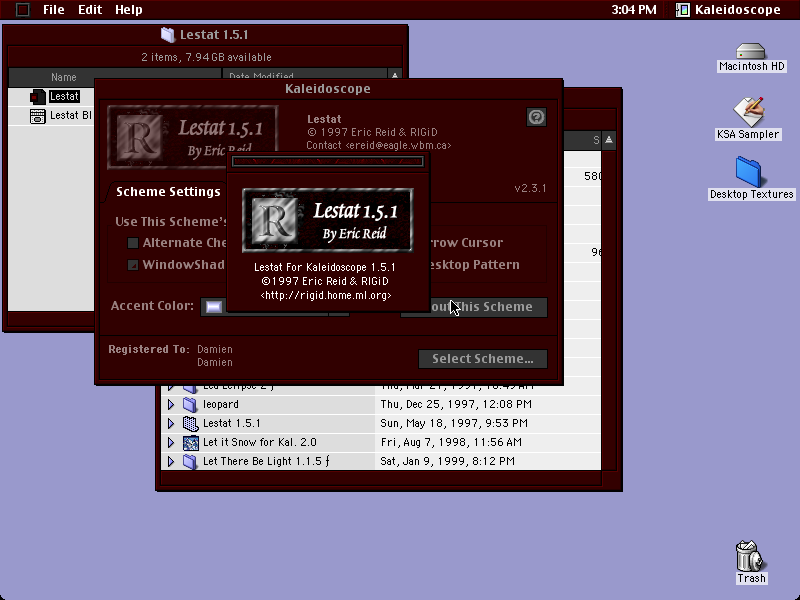Toggle the WindowShade checkbox
This screenshot has height=600, width=800.
(x=133, y=265)
